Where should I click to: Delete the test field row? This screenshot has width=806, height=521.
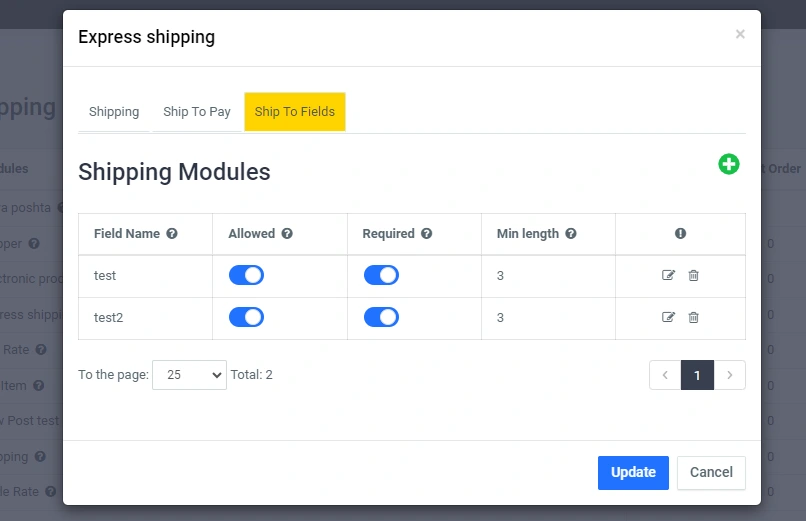click(693, 275)
